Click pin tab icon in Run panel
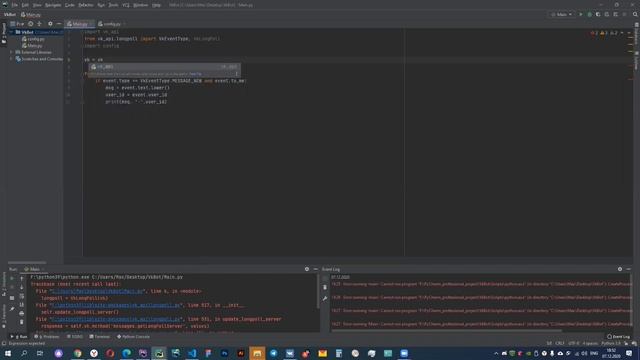 point(12,309)
